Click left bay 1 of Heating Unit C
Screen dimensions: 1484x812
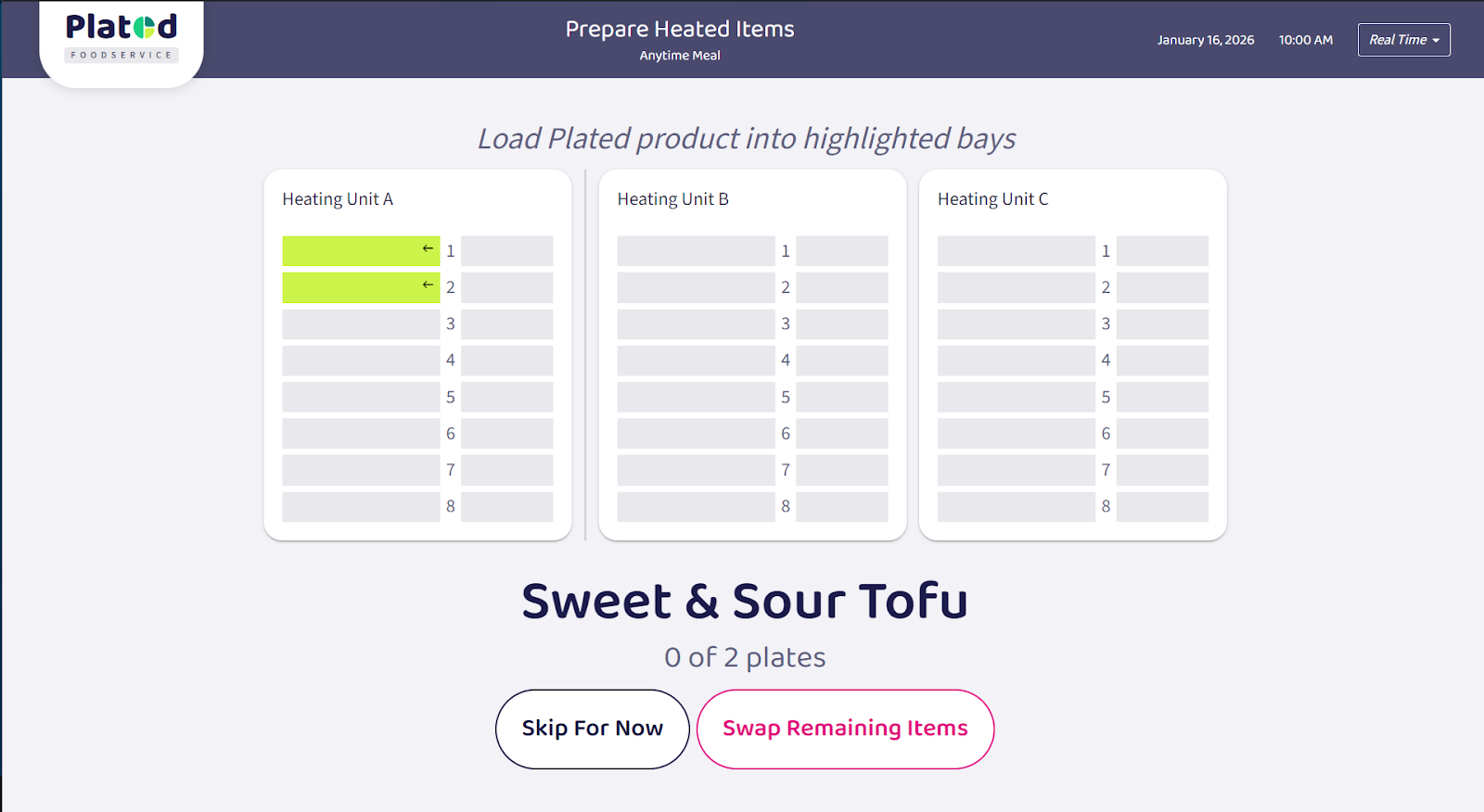tap(1016, 251)
